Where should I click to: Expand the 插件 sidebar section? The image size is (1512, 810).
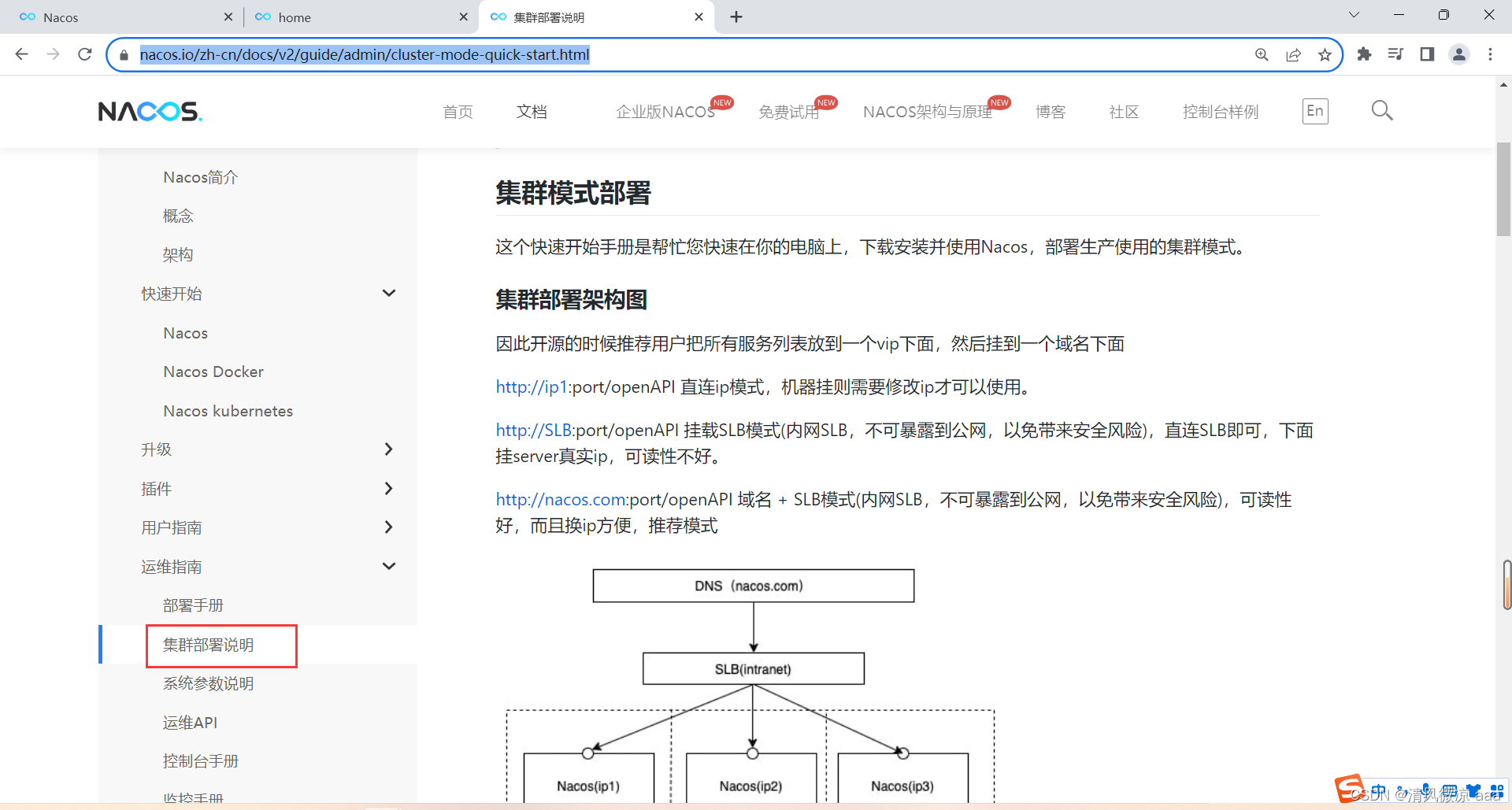click(388, 489)
